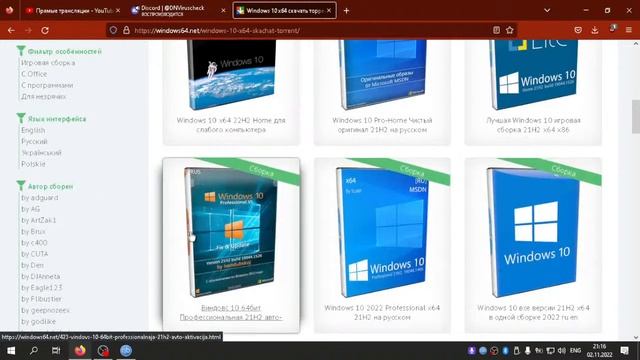Filter builds by geepnozeex

point(45,310)
